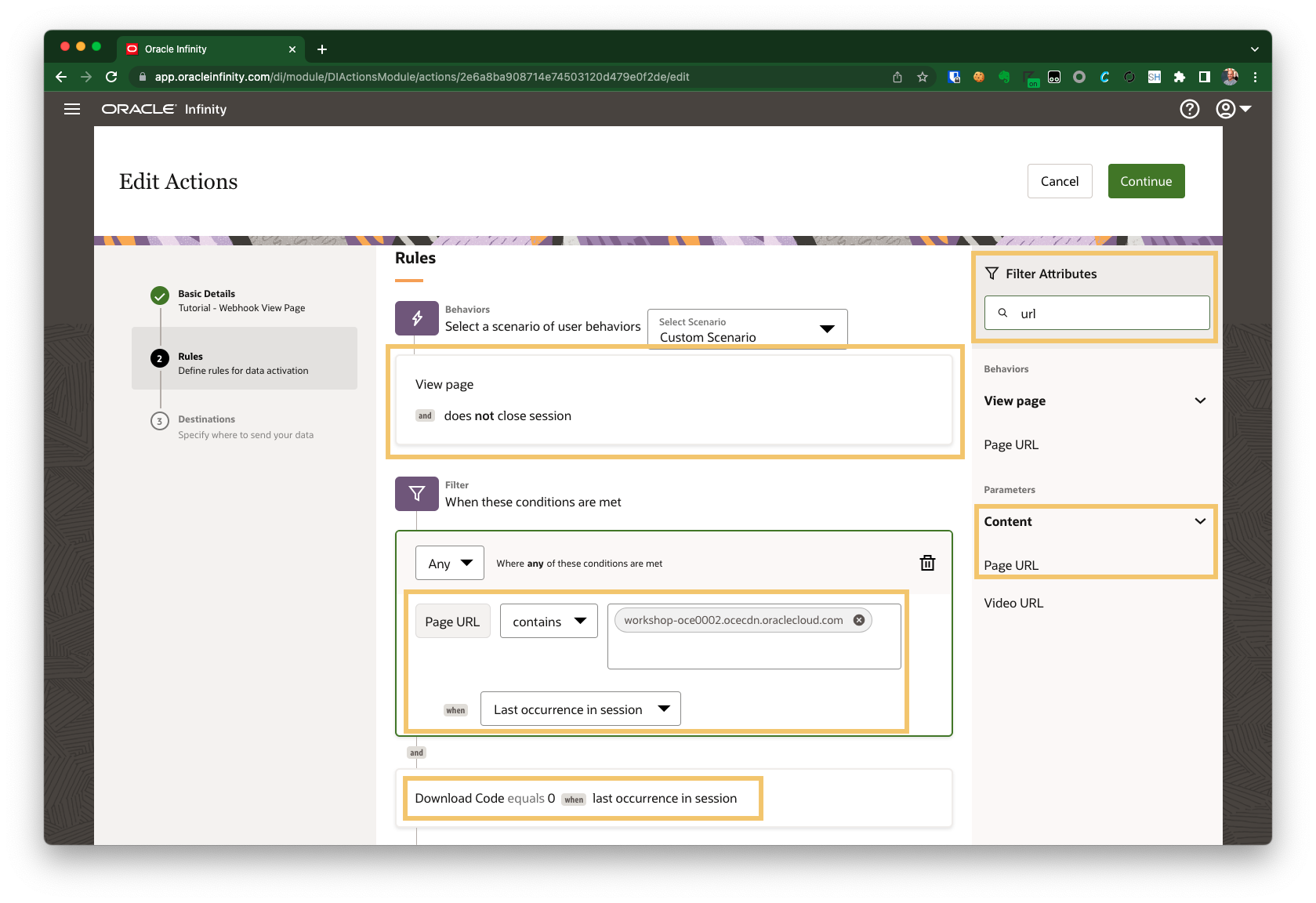Go forward in the browser
The height and width of the screenshot is (903, 1316).
click(x=86, y=77)
